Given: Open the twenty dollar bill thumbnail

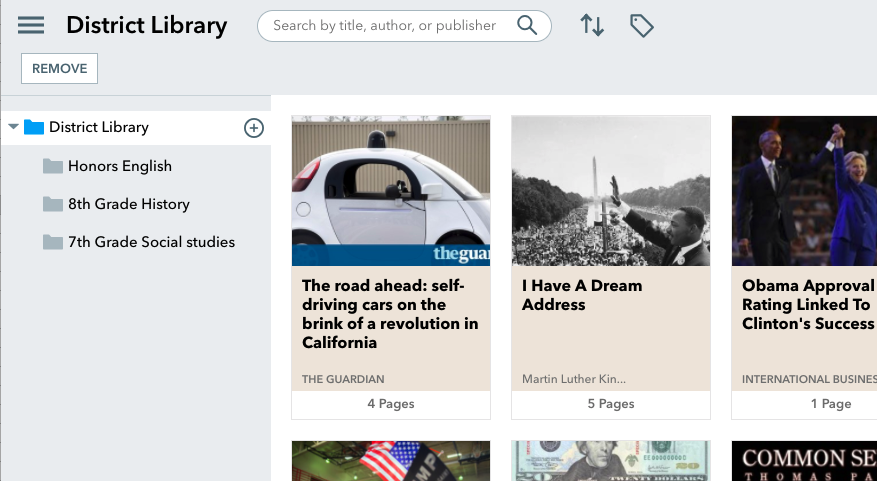Looking at the screenshot, I should [x=611, y=461].
